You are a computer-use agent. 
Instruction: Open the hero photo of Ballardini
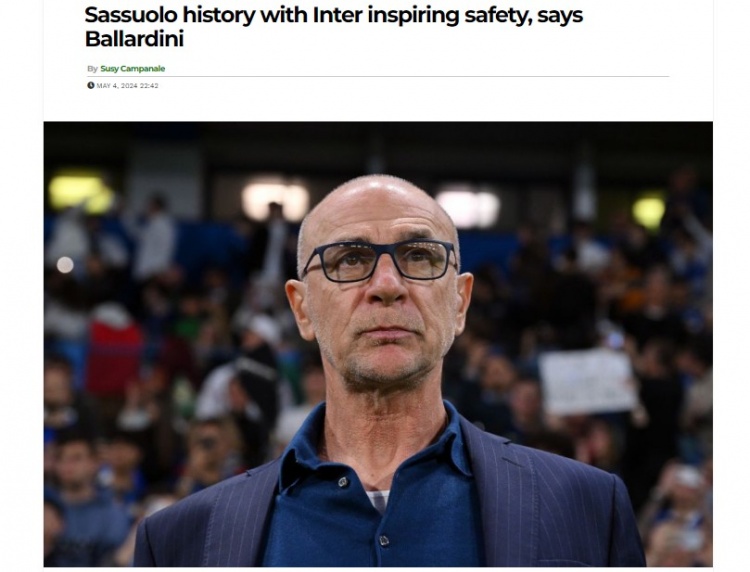click(378, 344)
